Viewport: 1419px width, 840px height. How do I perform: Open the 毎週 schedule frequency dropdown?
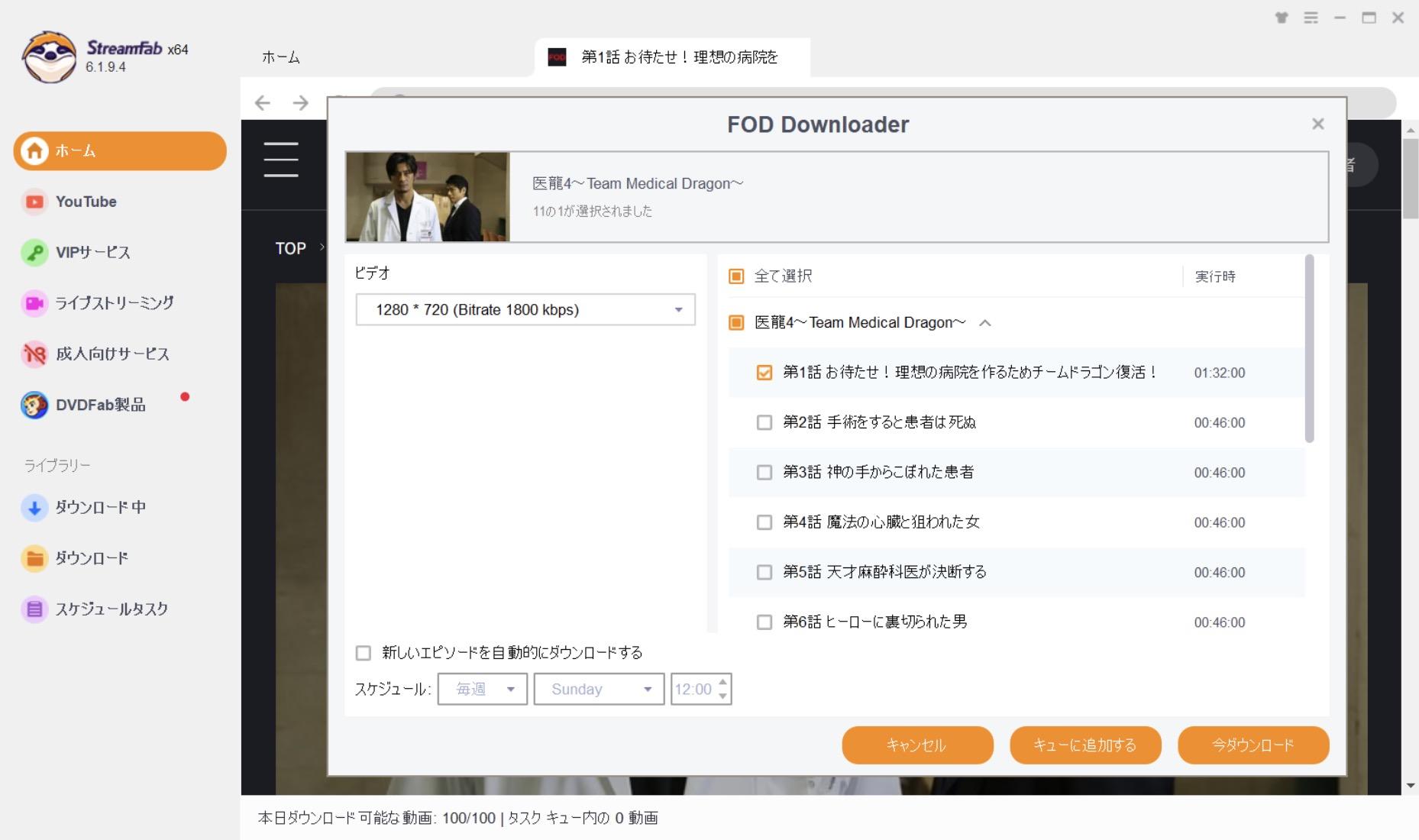point(482,689)
